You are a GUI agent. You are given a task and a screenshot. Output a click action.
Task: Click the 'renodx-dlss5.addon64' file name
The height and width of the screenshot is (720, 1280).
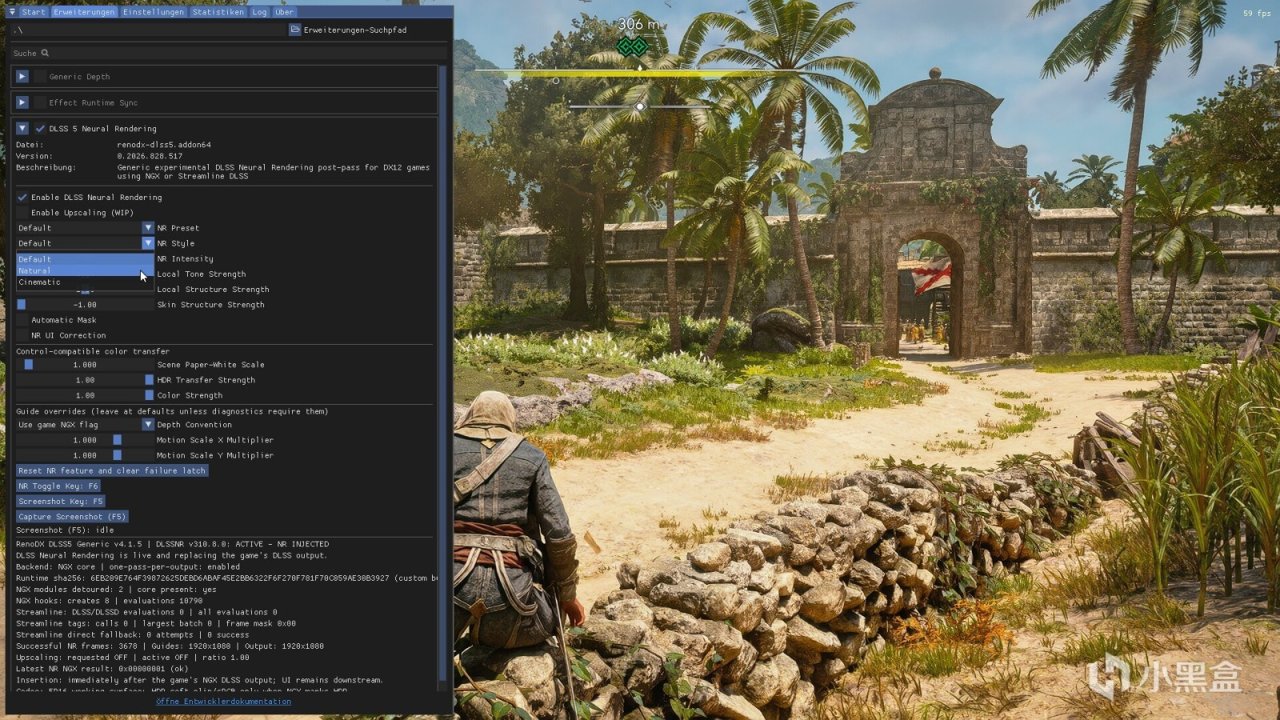[x=164, y=145]
